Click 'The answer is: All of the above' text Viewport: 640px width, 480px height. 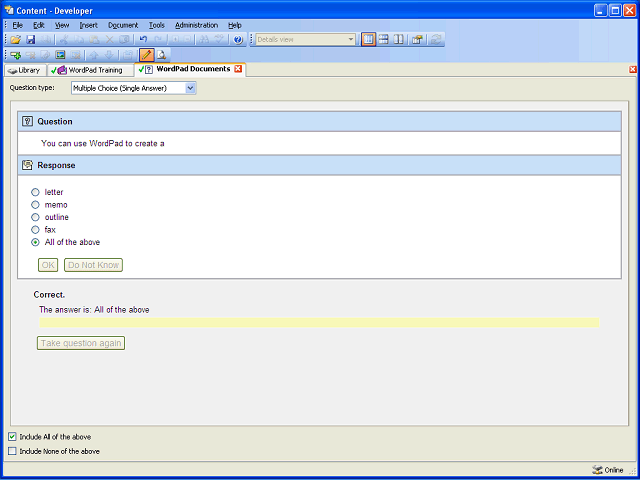tap(94, 310)
